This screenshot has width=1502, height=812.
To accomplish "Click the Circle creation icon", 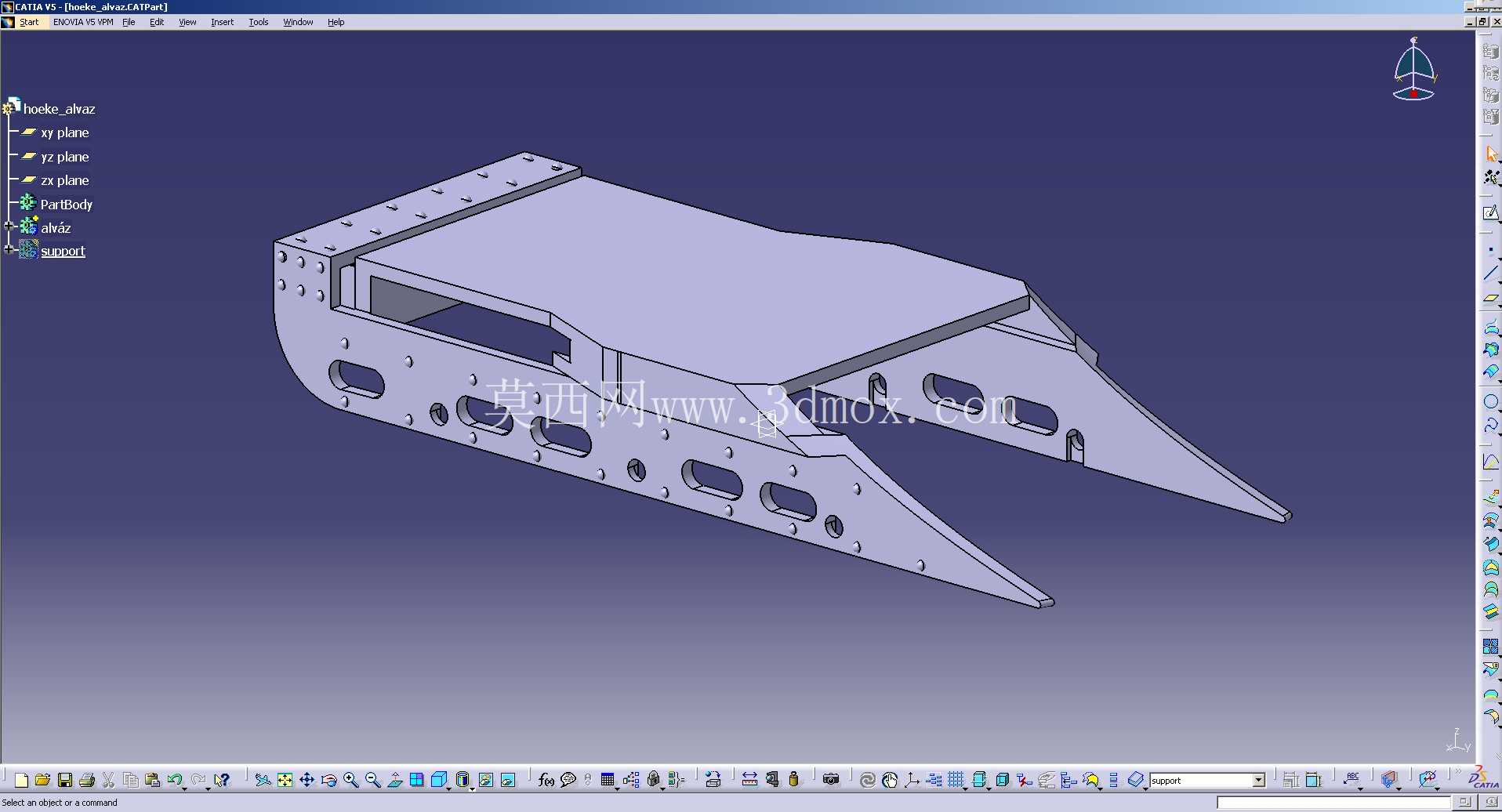I will [x=1491, y=402].
